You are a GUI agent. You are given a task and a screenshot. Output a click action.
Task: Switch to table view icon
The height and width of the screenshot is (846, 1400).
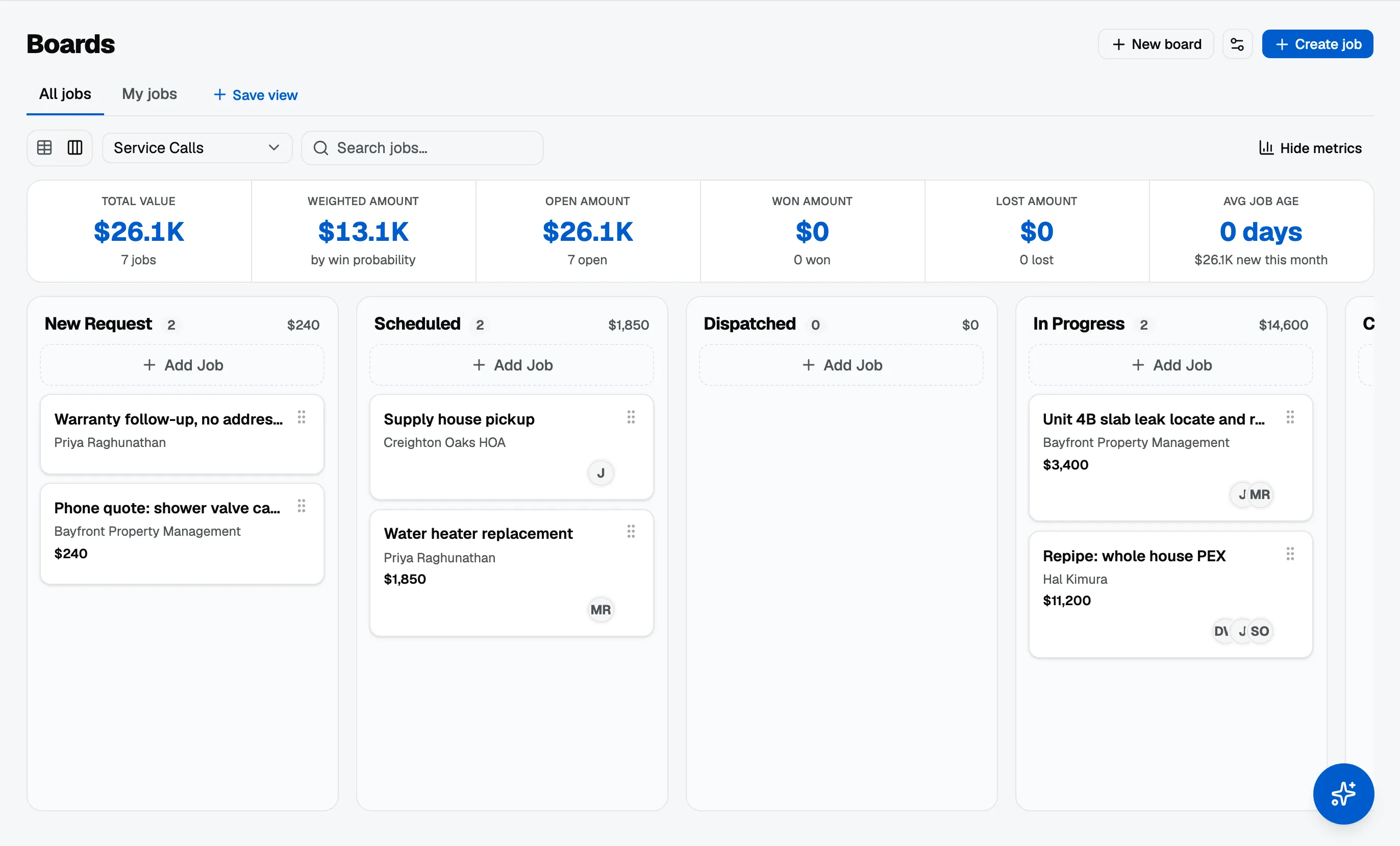pos(44,148)
